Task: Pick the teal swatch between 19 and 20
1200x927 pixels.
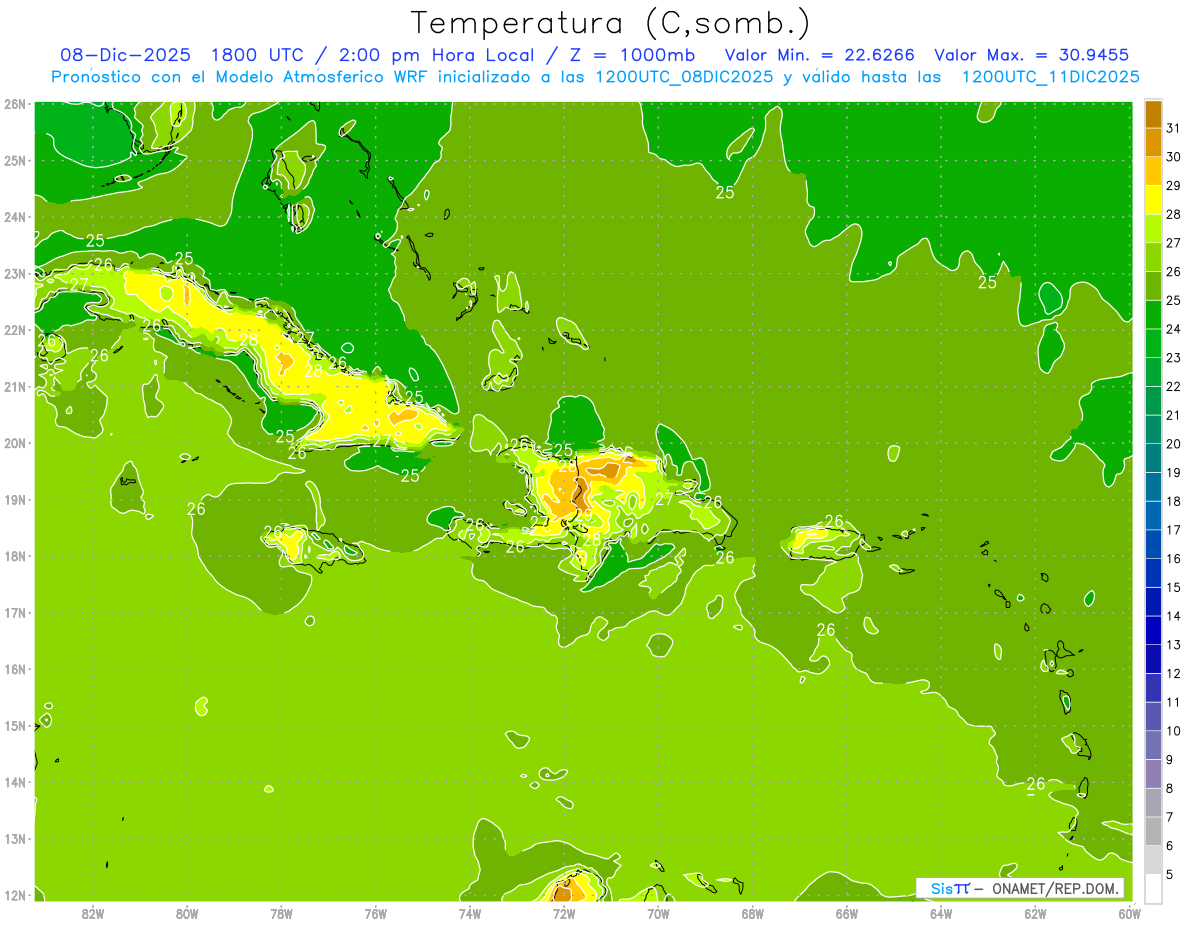Action: tap(1153, 458)
